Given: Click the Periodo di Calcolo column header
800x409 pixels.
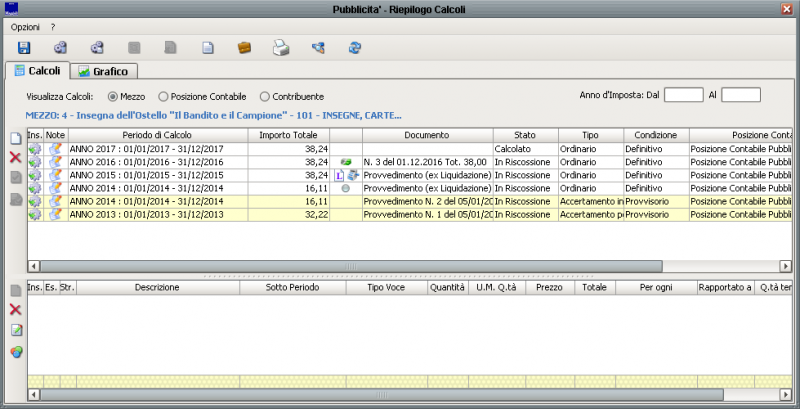Looking at the screenshot, I should point(156,134).
